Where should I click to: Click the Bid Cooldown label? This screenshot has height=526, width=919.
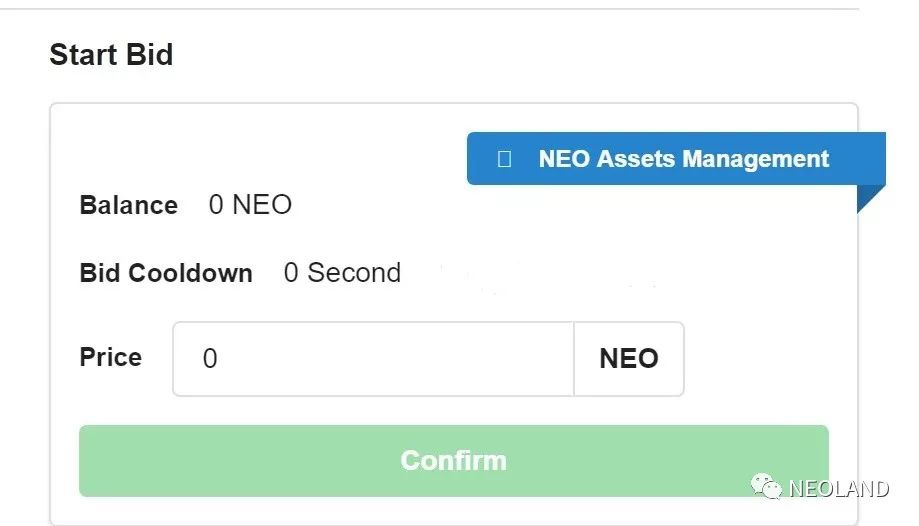166,273
